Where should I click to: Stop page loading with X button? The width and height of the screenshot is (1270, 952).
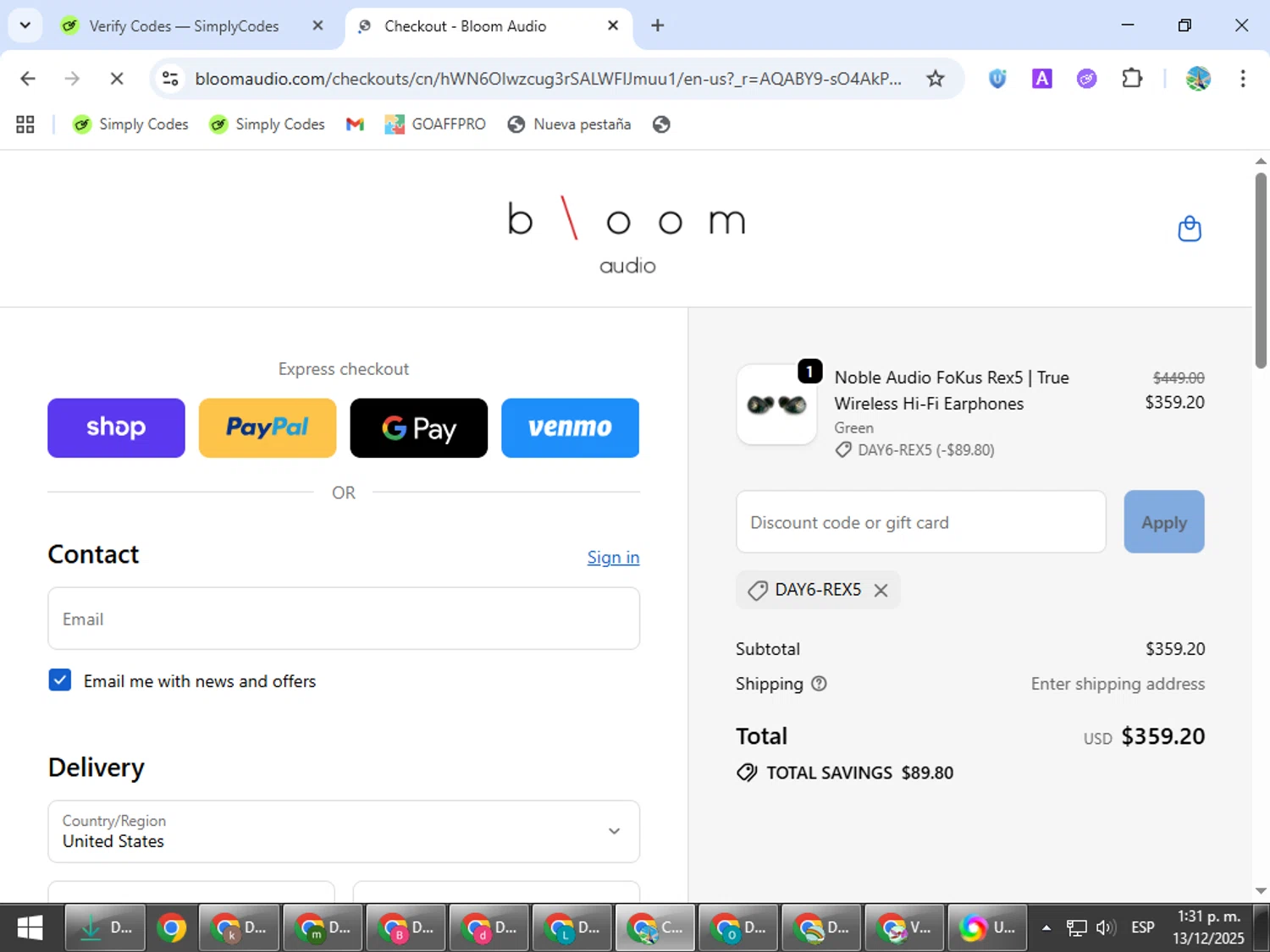[117, 79]
